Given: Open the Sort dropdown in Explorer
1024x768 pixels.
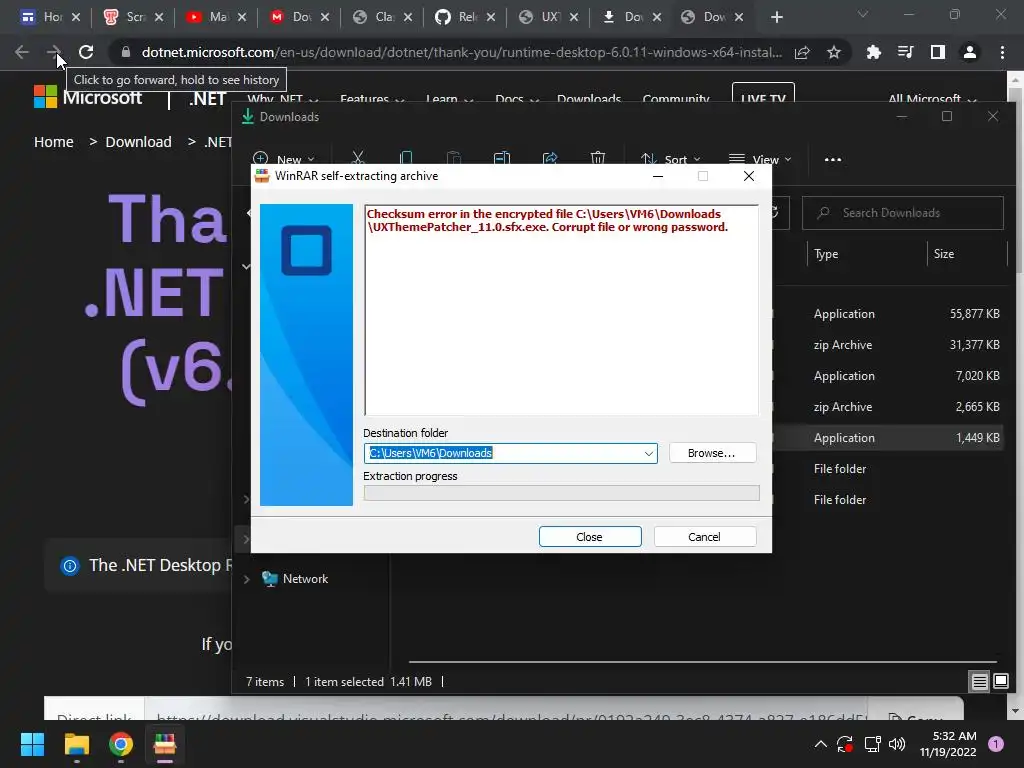Looking at the screenshot, I should [x=671, y=159].
